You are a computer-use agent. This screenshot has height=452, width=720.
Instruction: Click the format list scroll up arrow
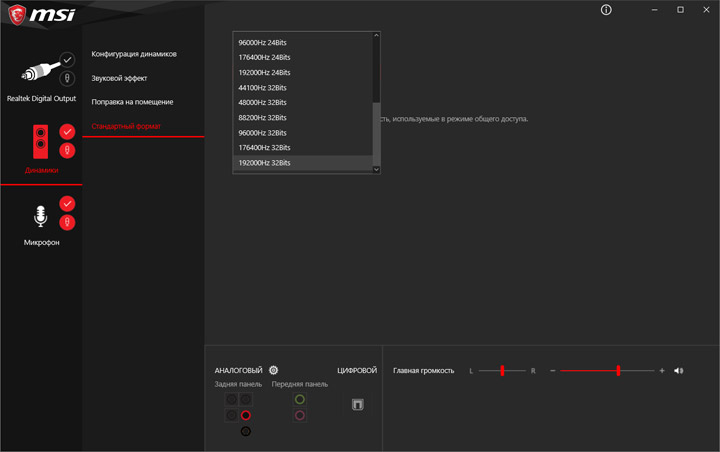pyautogui.click(x=377, y=35)
